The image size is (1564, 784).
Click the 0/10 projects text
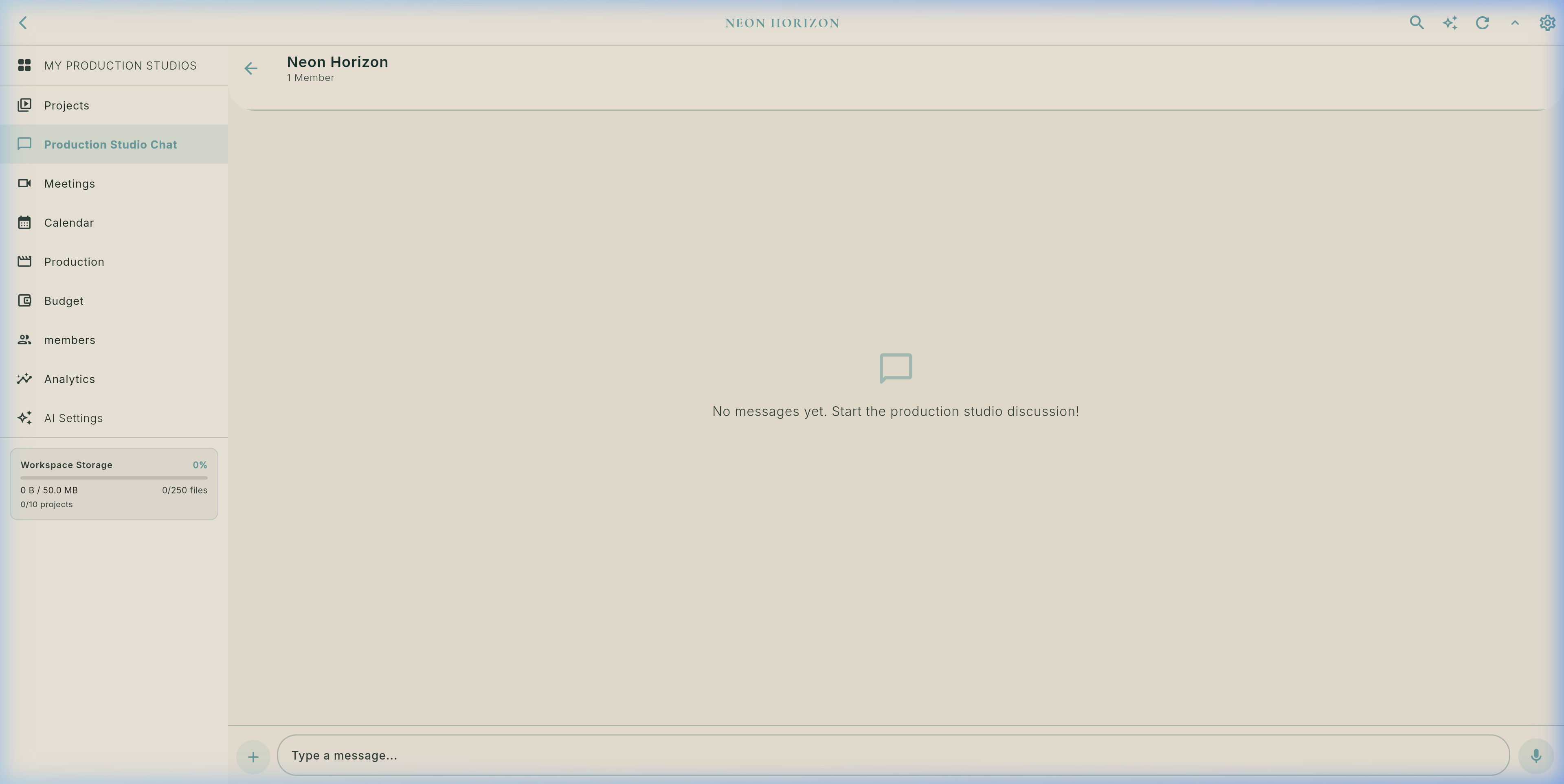pos(47,504)
